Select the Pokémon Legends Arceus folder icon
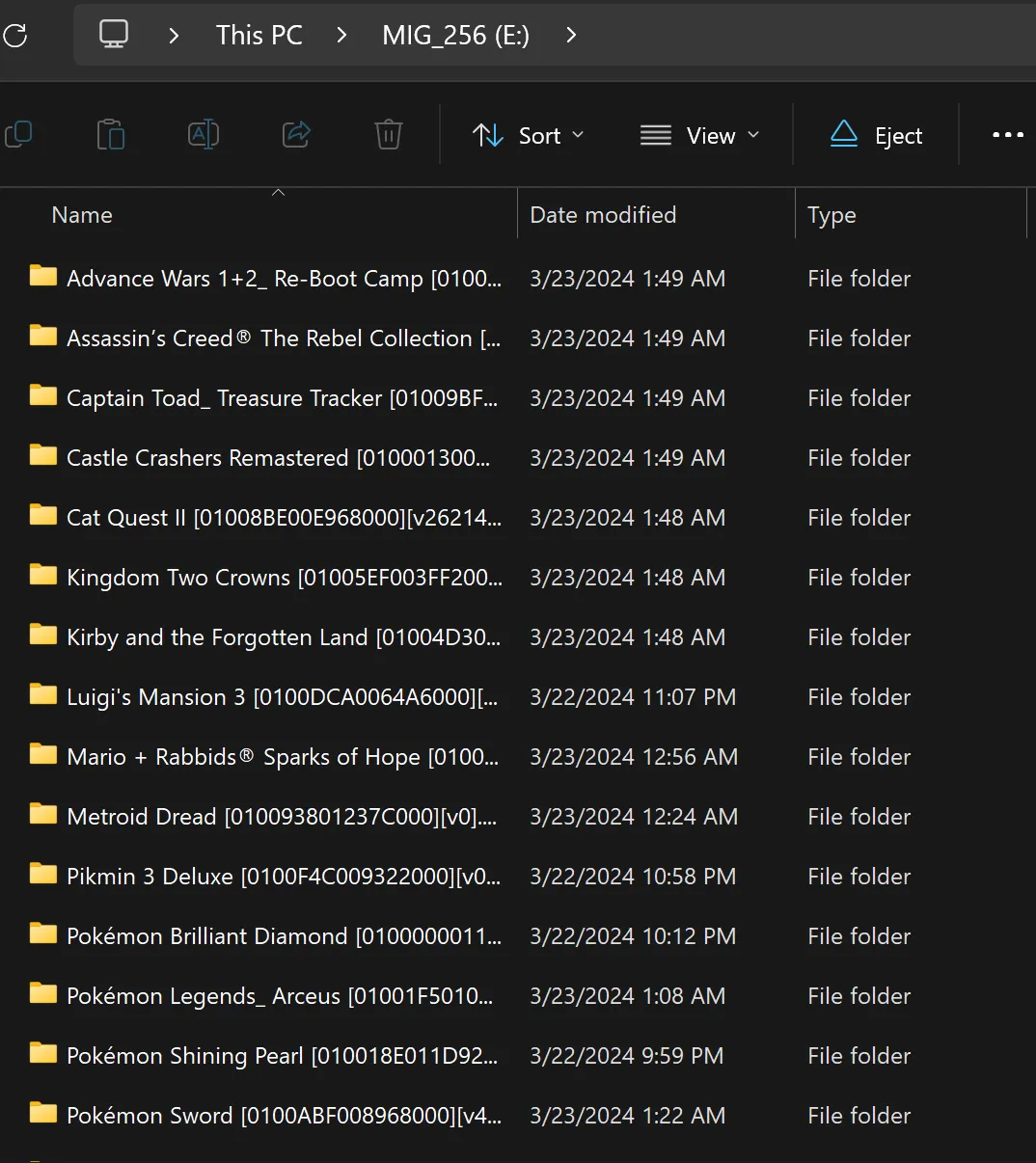The image size is (1036, 1163). tap(42, 994)
